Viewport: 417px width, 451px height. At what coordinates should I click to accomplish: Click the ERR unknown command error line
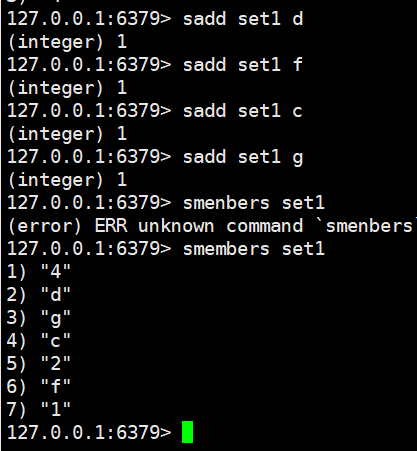click(x=212, y=226)
